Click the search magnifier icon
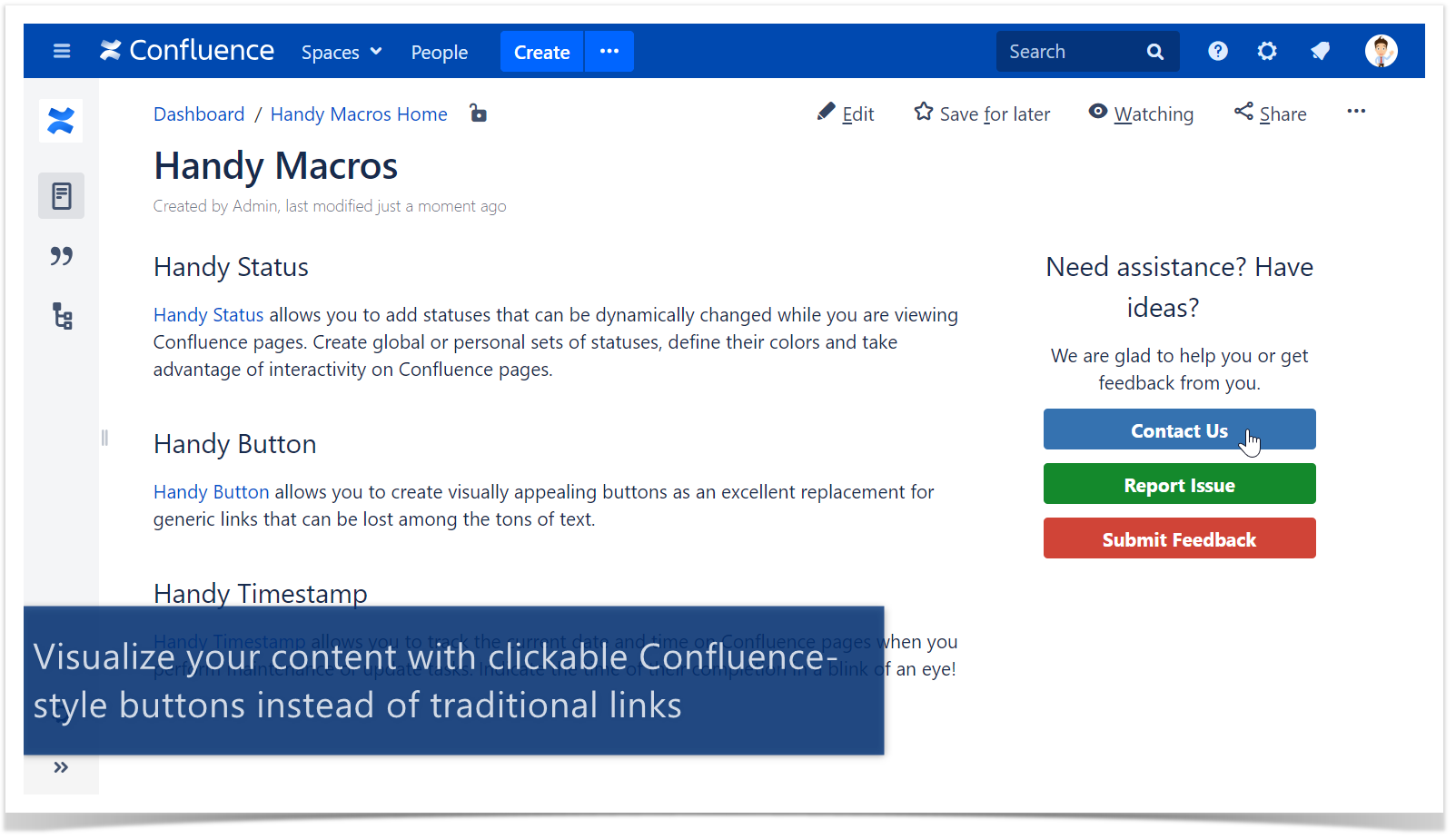 [1155, 52]
